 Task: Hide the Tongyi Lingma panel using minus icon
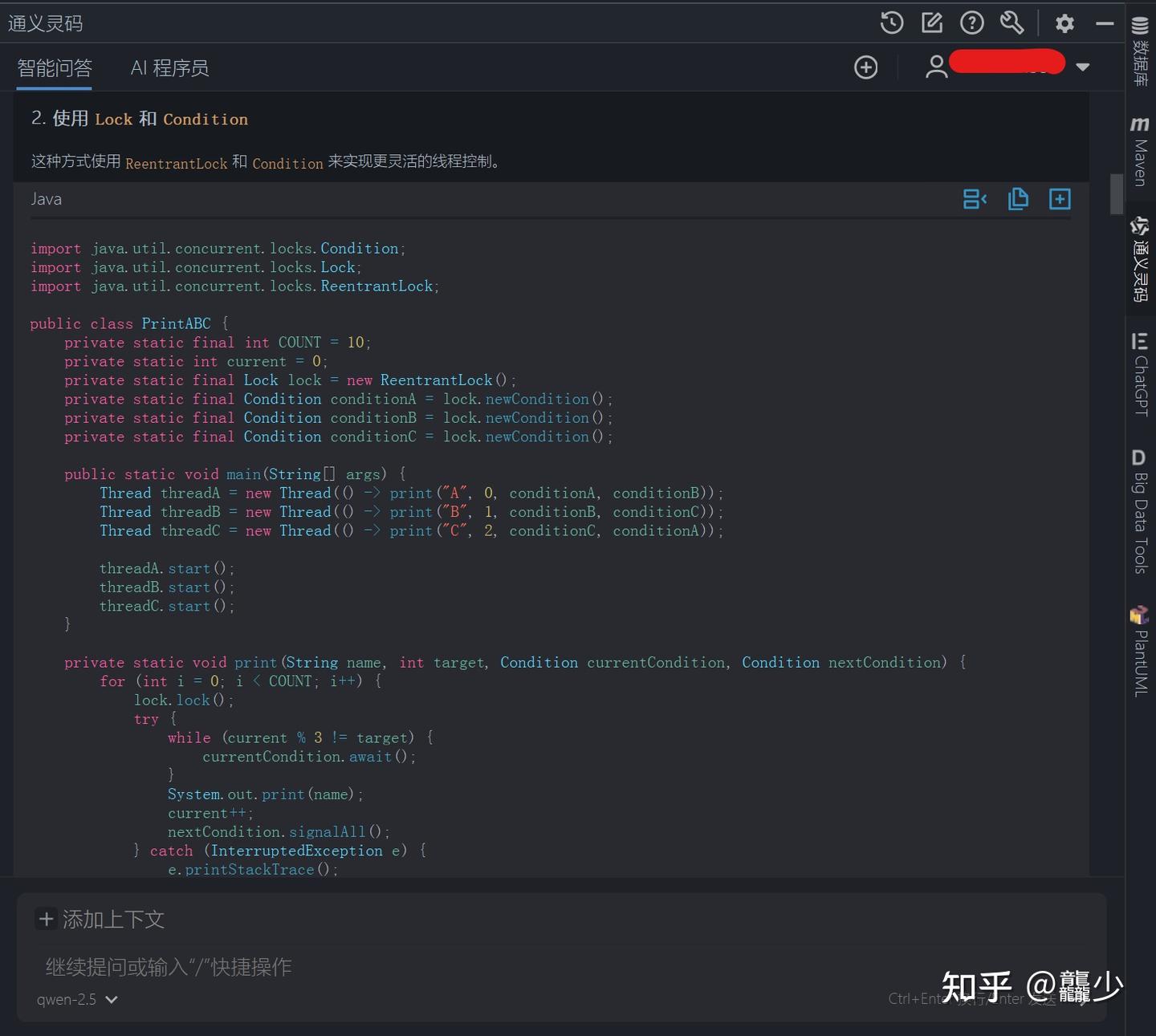1105,23
